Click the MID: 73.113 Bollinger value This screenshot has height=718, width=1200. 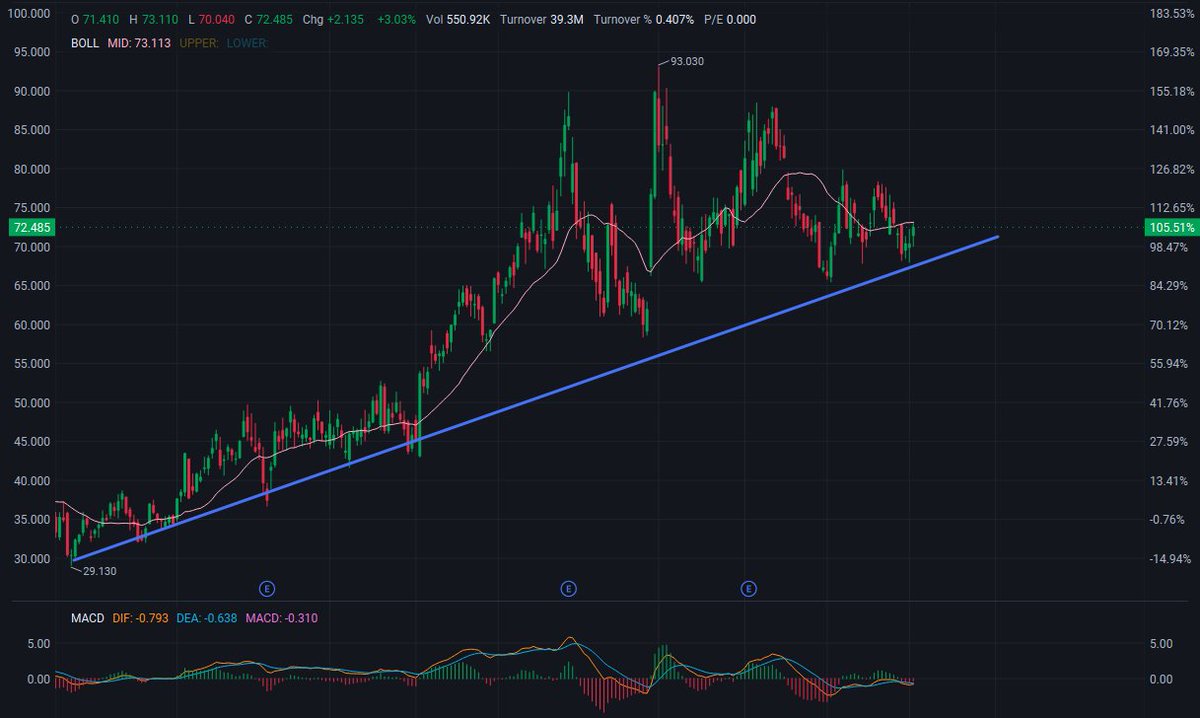coord(141,43)
